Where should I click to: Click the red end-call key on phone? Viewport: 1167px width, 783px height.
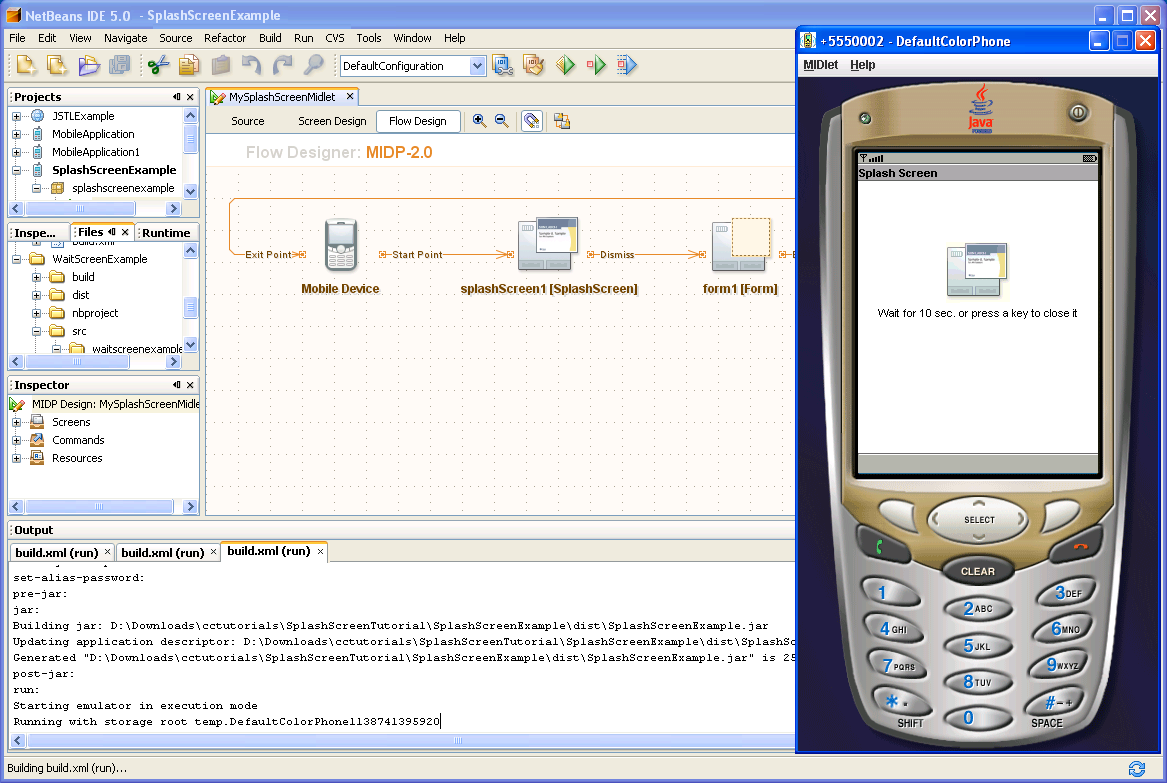pos(1078,546)
